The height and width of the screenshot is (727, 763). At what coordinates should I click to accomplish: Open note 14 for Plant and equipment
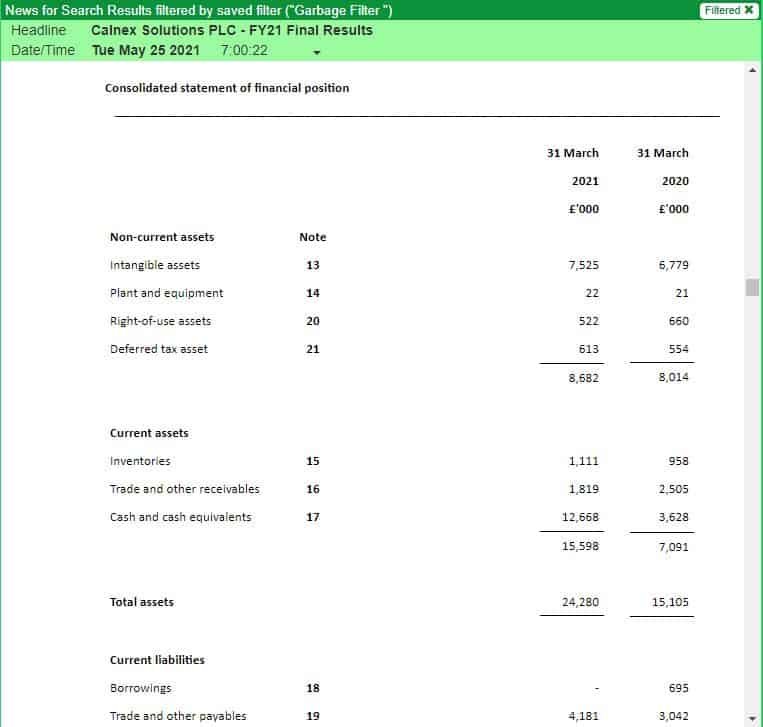(x=312, y=293)
